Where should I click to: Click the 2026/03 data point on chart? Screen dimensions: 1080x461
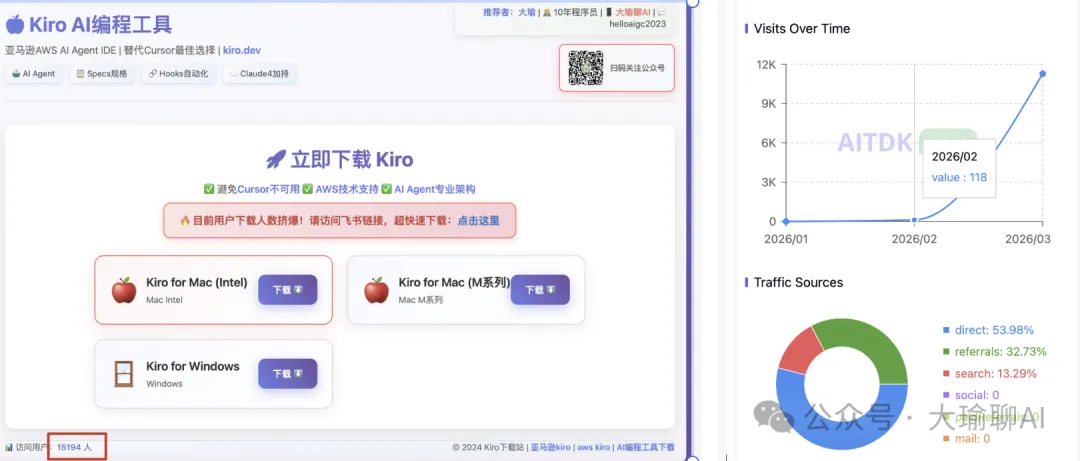[x=1043, y=74]
